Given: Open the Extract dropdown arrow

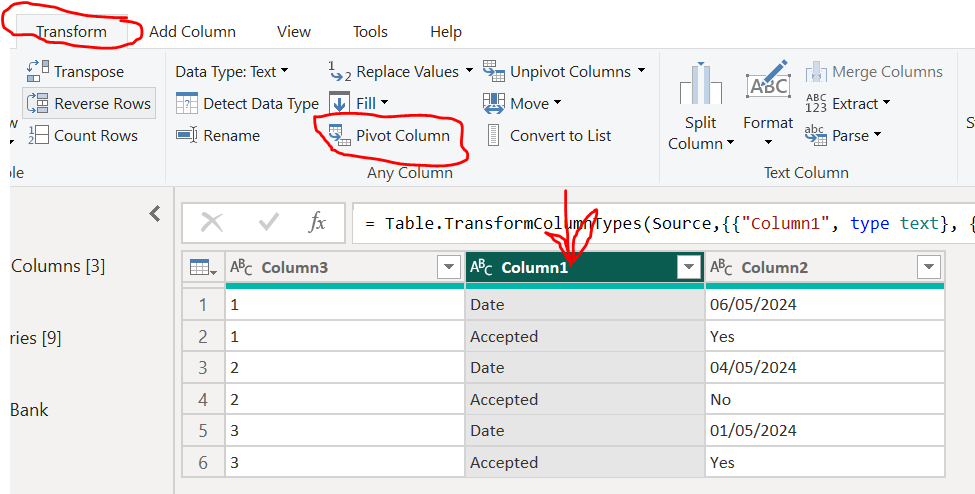Looking at the screenshot, I should pyautogui.click(x=886, y=103).
